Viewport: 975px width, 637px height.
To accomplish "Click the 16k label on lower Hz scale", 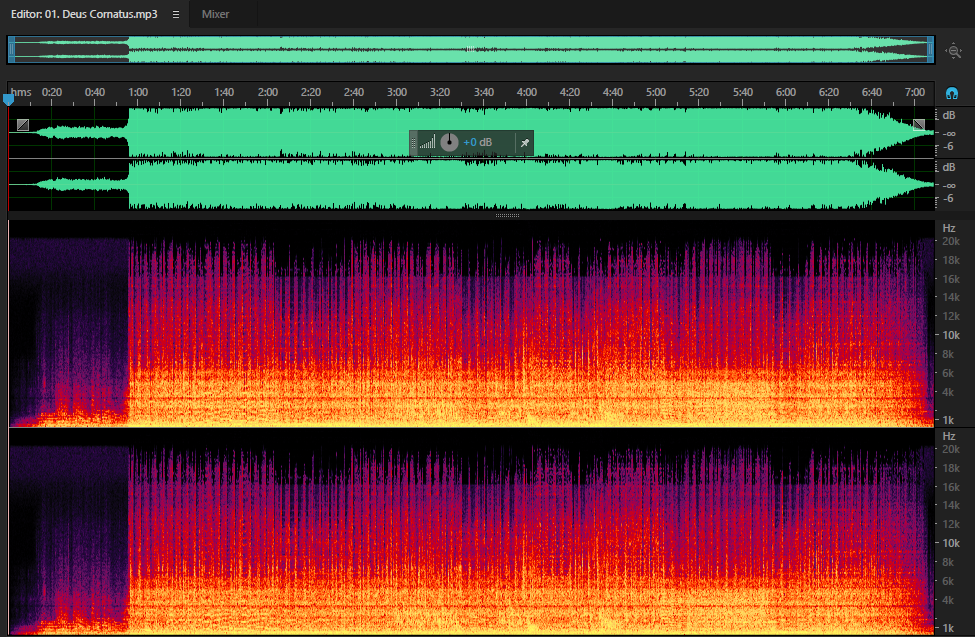I will tap(951, 487).
